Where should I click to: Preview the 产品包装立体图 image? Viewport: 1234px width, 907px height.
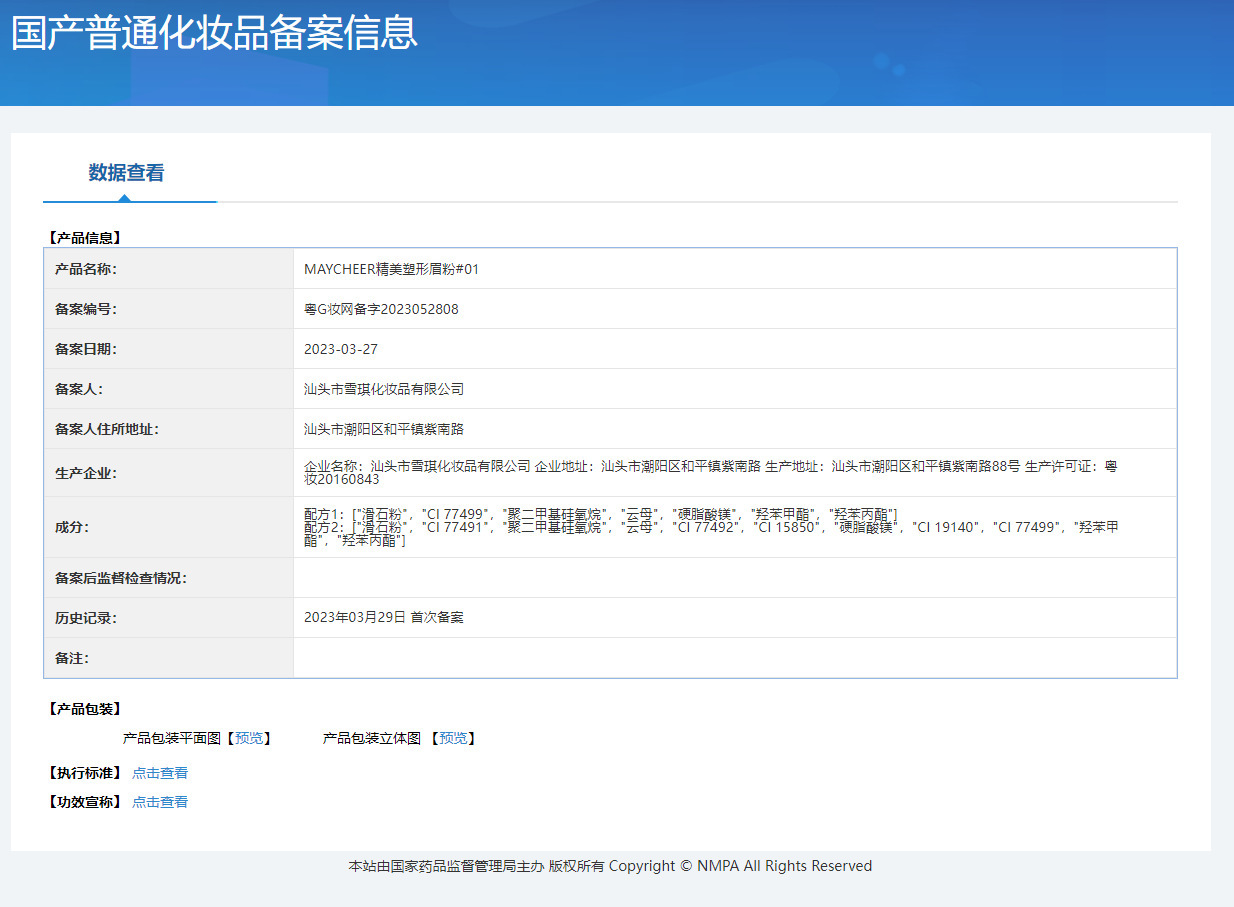453,738
